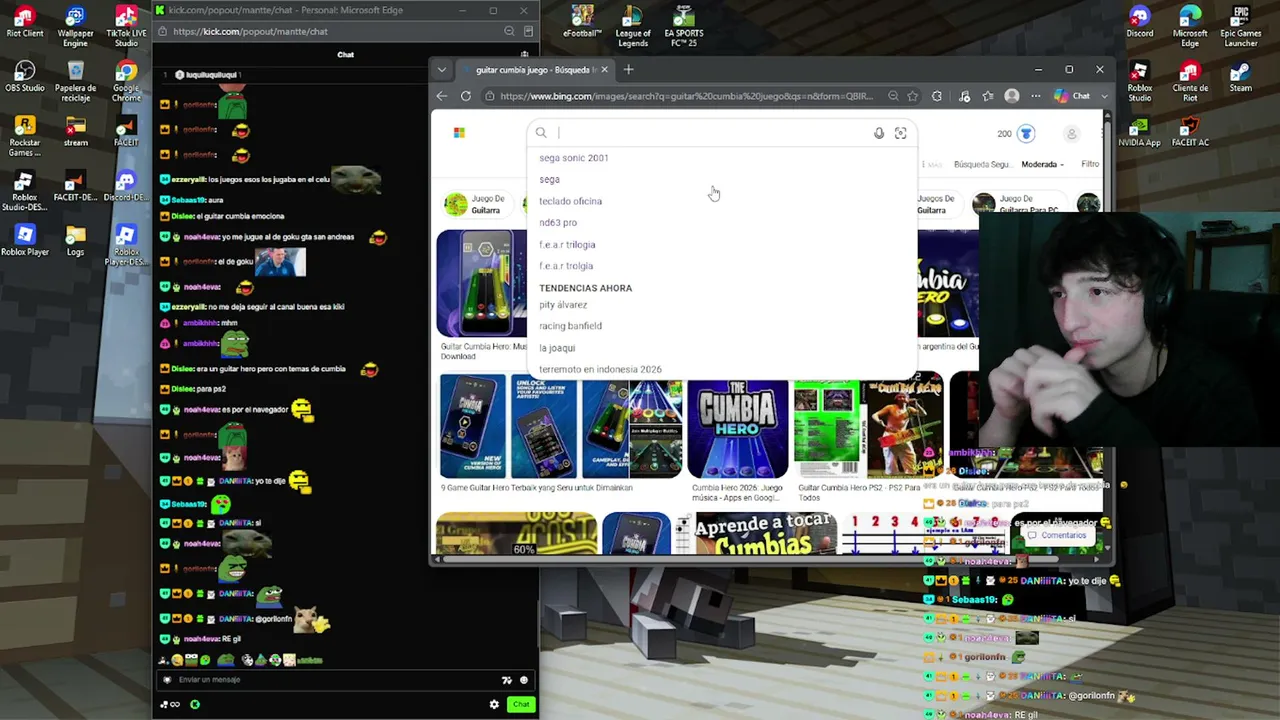This screenshot has height=720, width=1280.
Task: Open NVIDIA App desktop shortcut
Action: point(1140,132)
